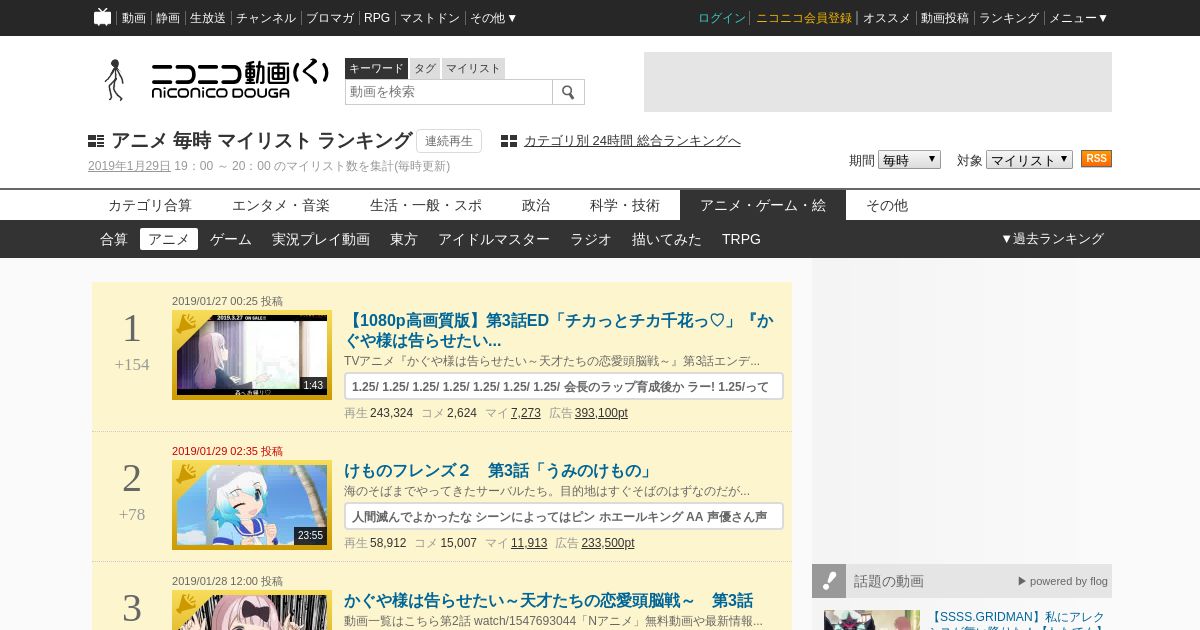The height and width of the screenshot is (630, 1200).
Task: Expand ▼過去ランキング
Action: coord(1052,239)
